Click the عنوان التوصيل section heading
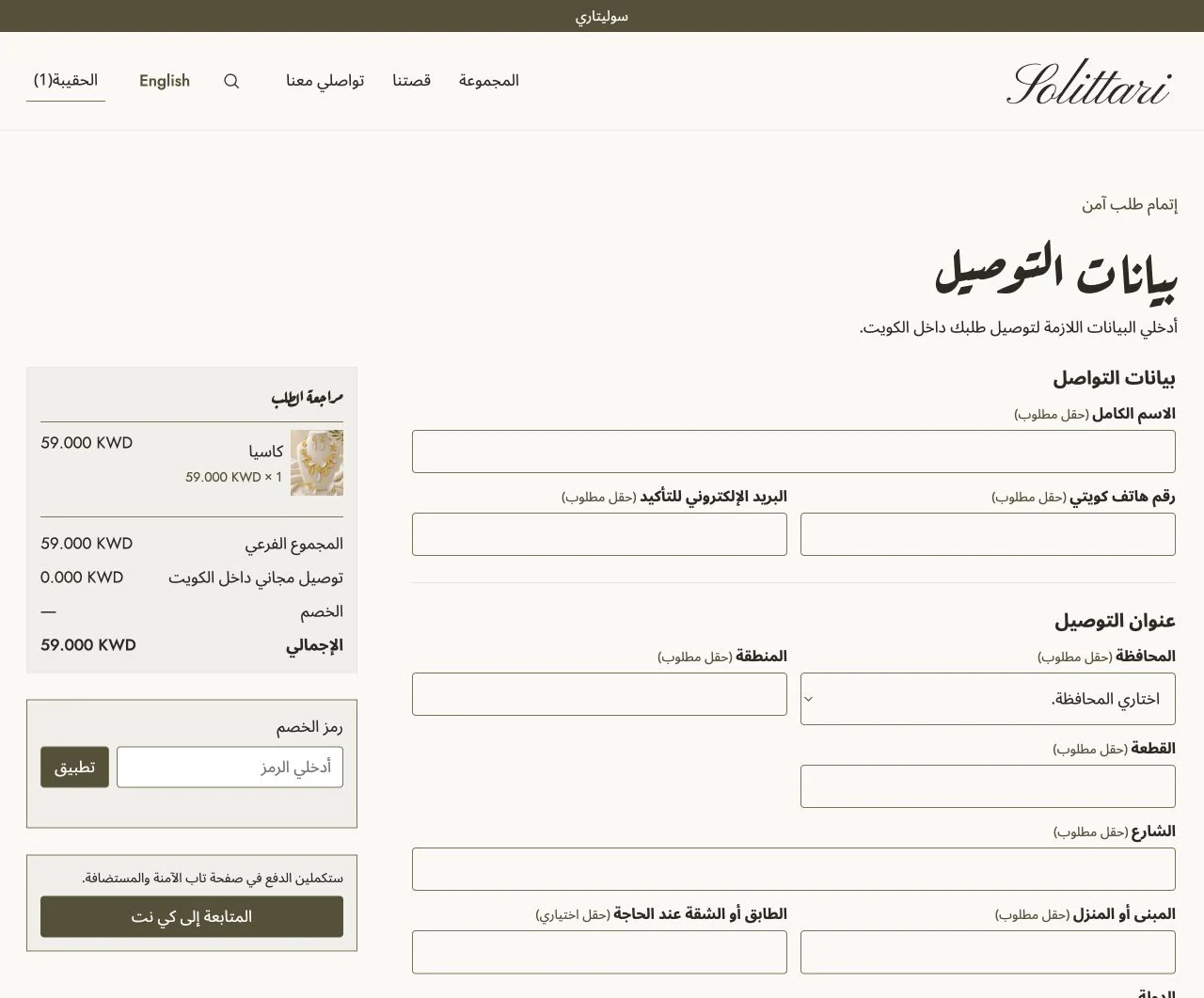Screen dimensions: 1204x998 click(1115, 621)
